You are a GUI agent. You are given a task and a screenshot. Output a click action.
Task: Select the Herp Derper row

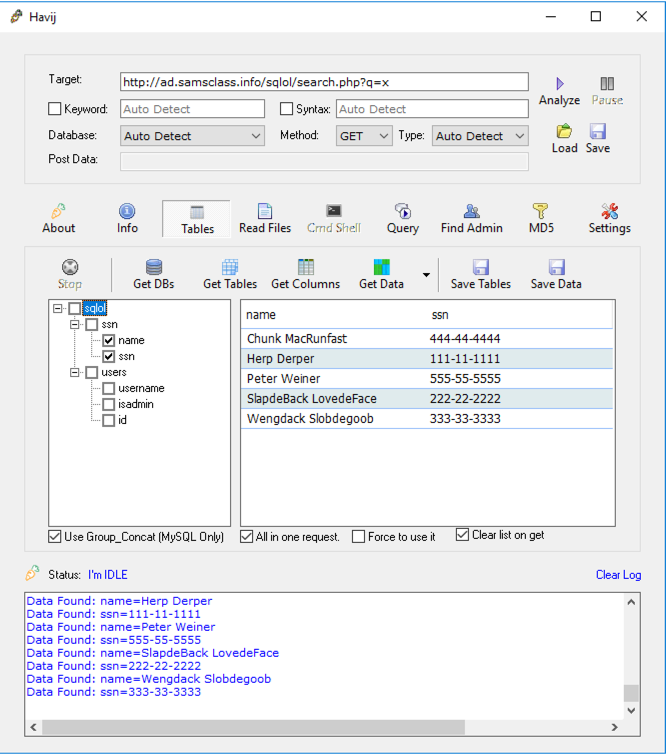427,359
